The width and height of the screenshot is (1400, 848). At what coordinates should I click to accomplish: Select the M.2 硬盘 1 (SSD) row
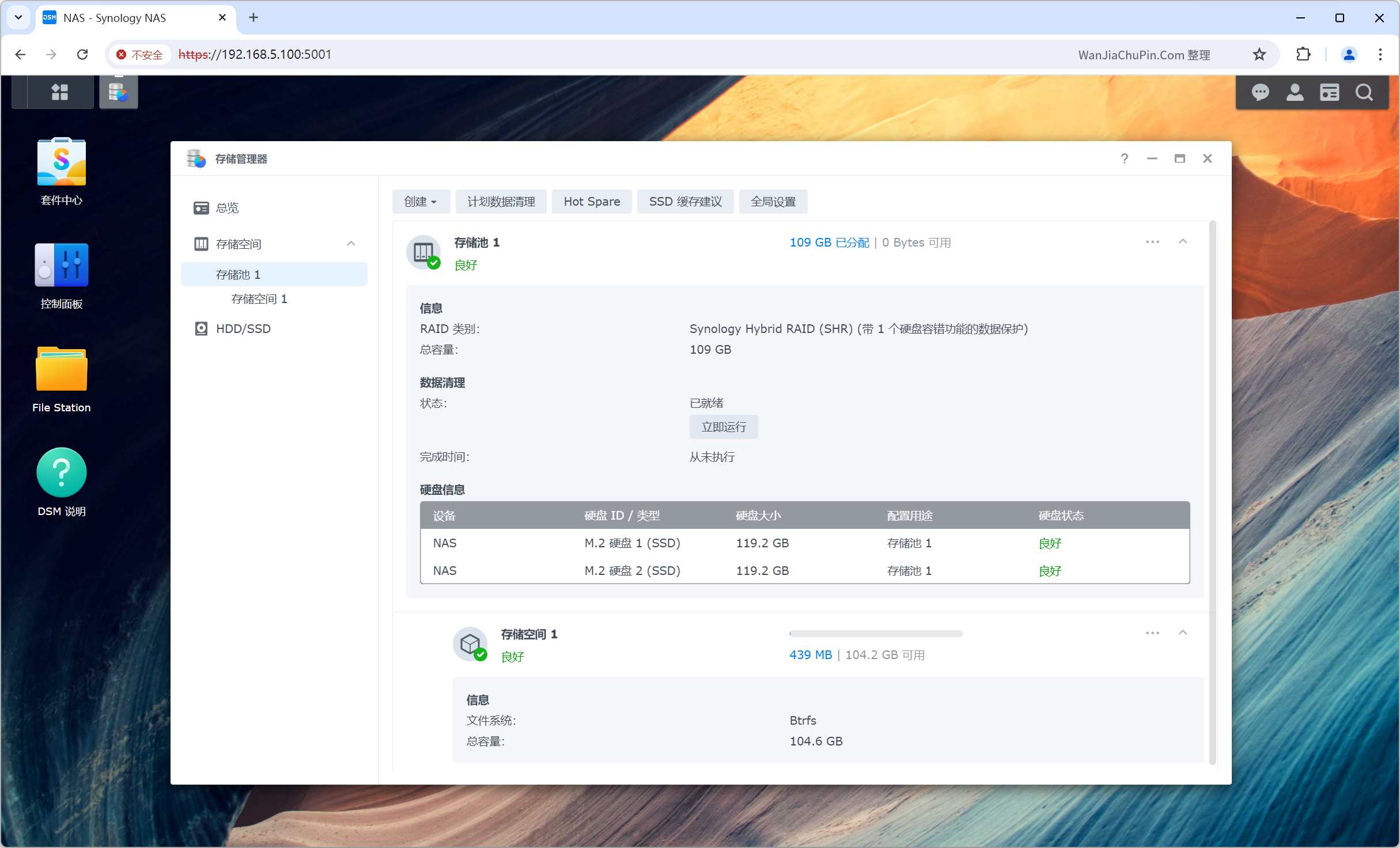pyautogui.click(x=805, y=543)
